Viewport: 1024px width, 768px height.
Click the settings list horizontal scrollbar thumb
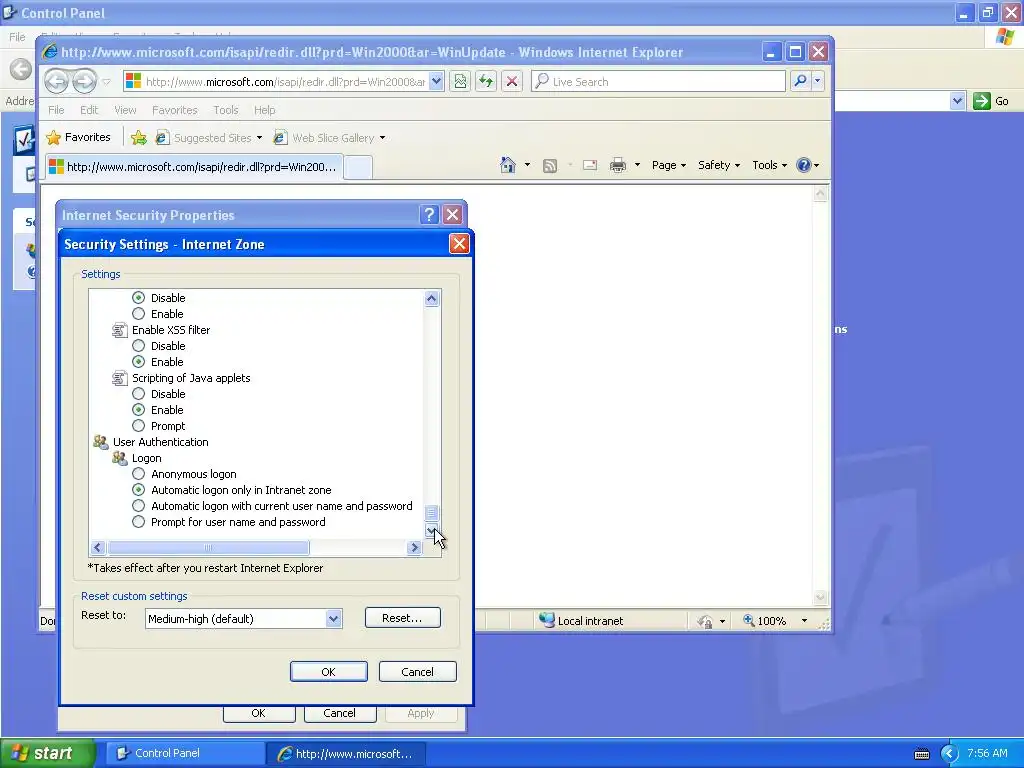pos(208,547)
